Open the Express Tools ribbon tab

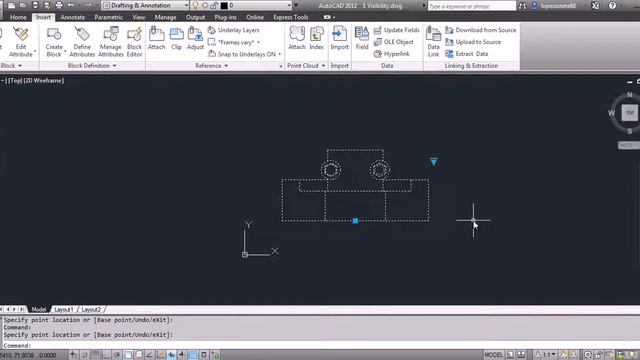coord(291,17)
